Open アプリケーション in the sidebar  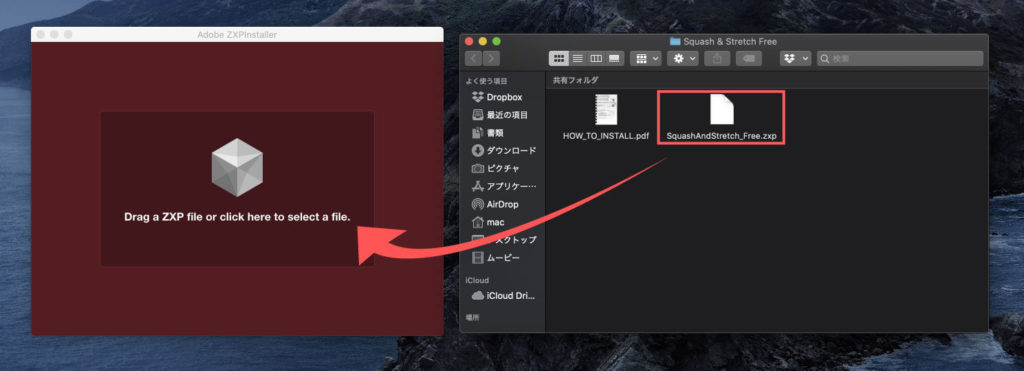coord(504,186)
